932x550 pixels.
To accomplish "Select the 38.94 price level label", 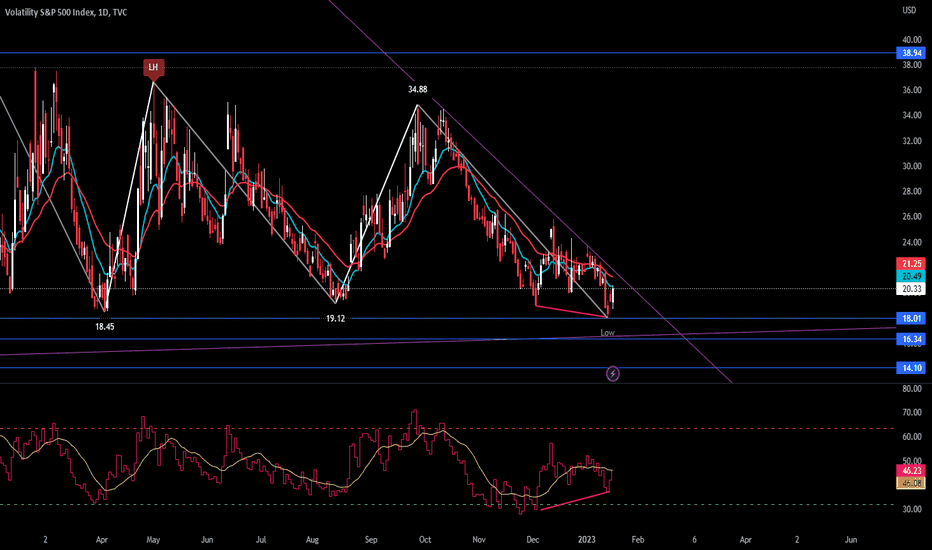I will coord(911,53).
